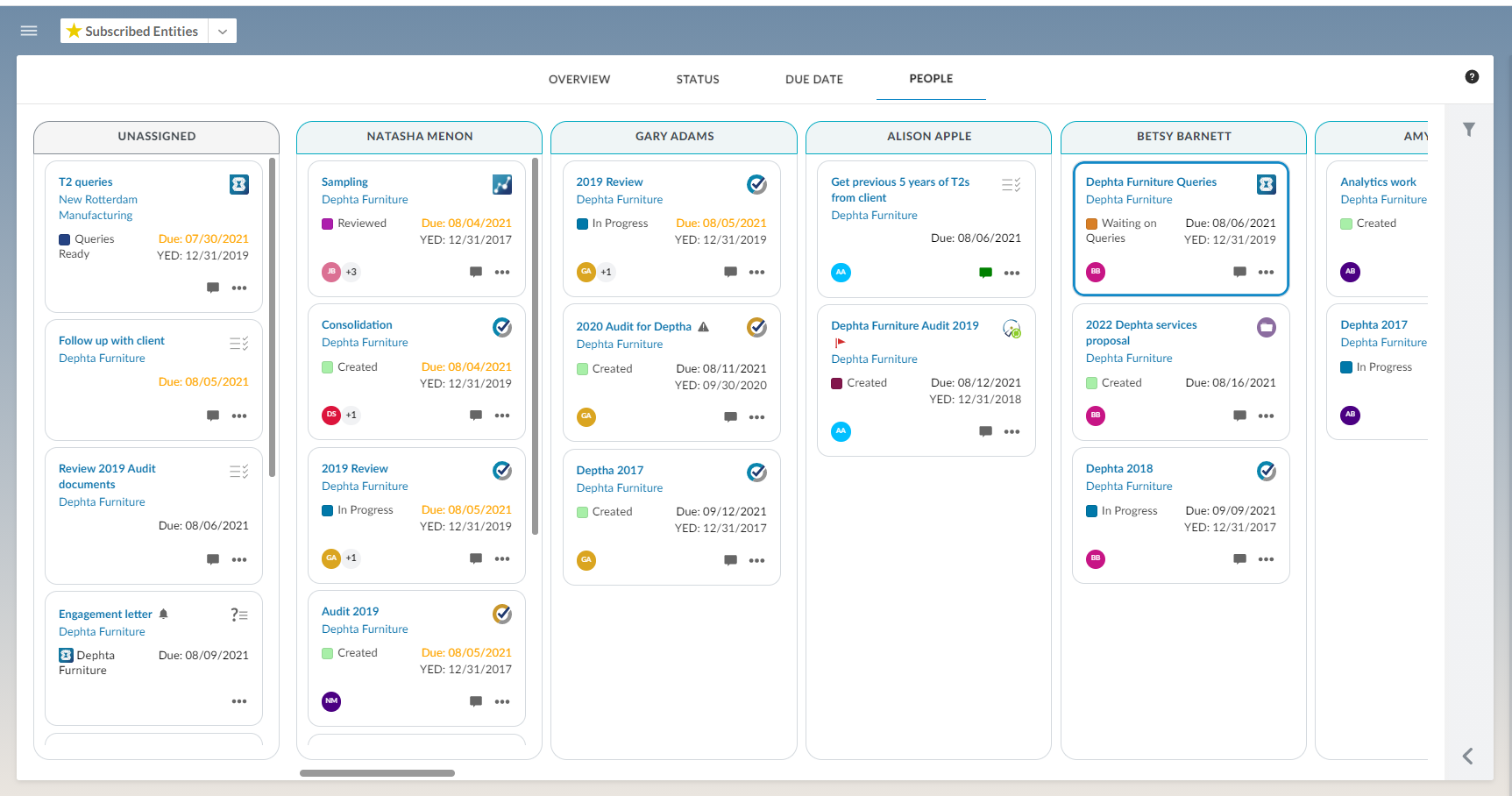The height and width of the screenshot is (796, 1512).
Task: Open the hamburger navigation menu
Action: coord(29,31)
